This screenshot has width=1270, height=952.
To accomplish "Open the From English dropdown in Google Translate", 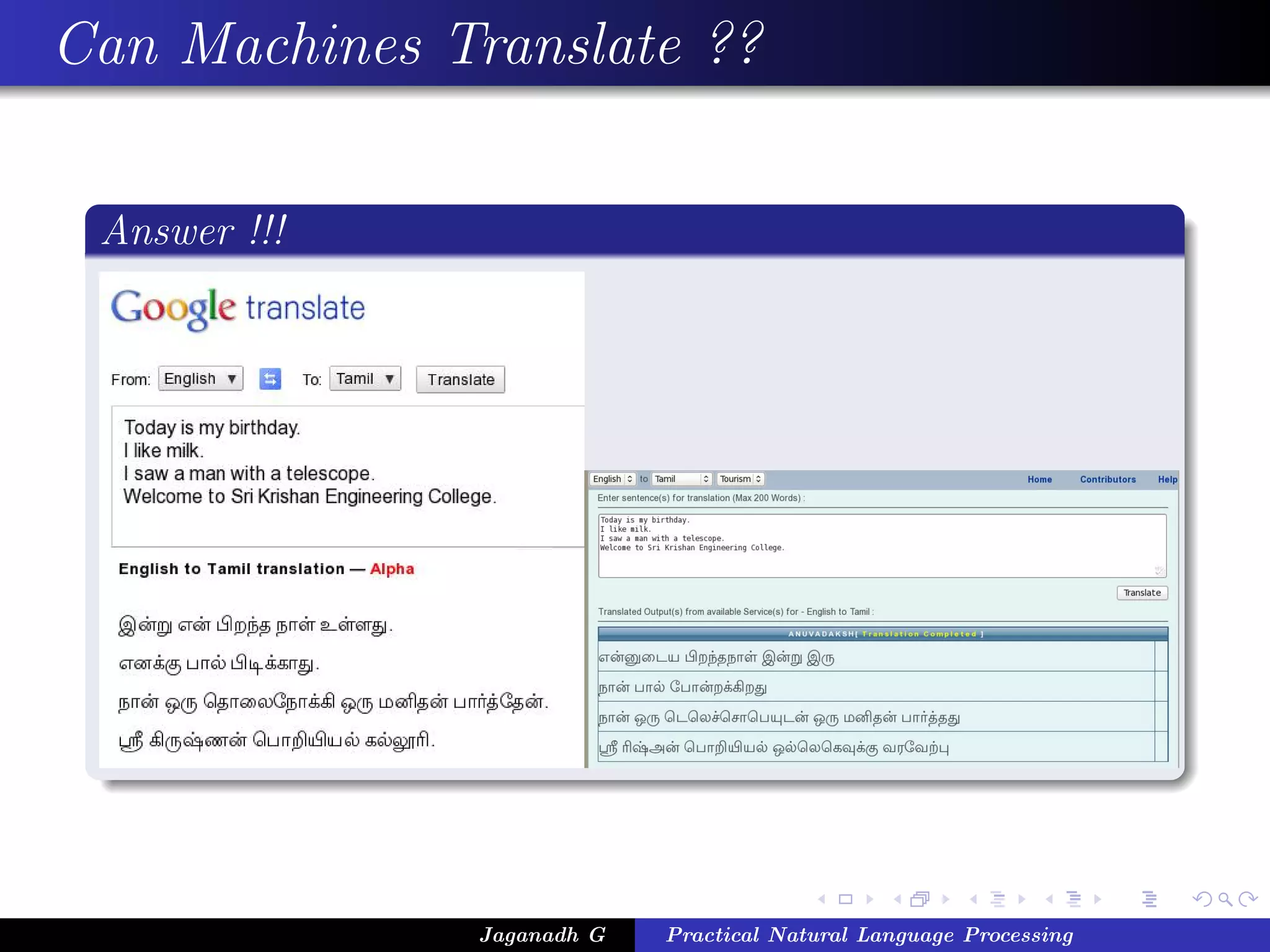I will point(200,379).
